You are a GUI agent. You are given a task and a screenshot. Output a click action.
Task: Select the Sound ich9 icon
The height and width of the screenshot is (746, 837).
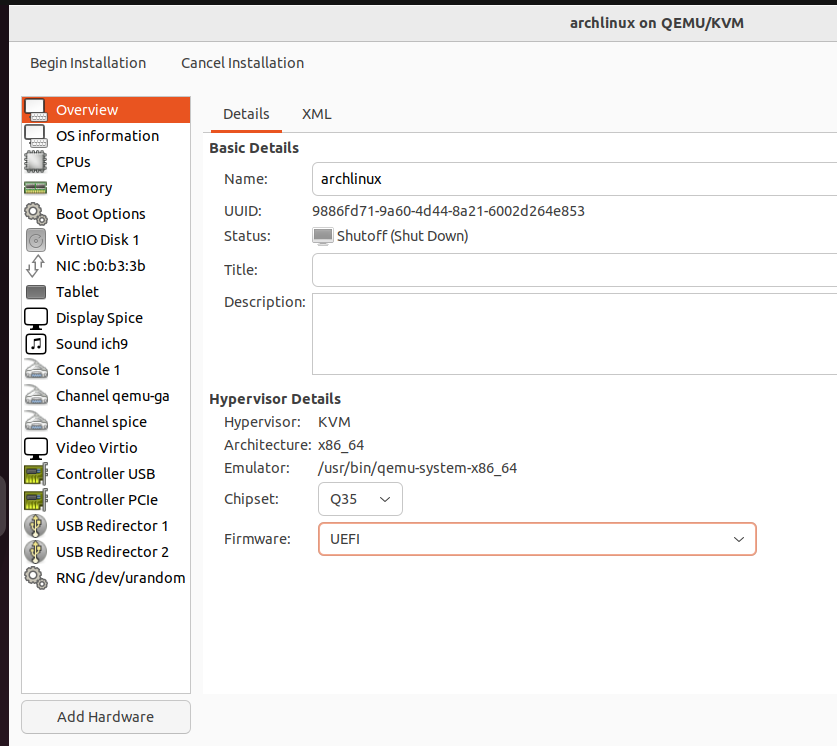(35, 343)
